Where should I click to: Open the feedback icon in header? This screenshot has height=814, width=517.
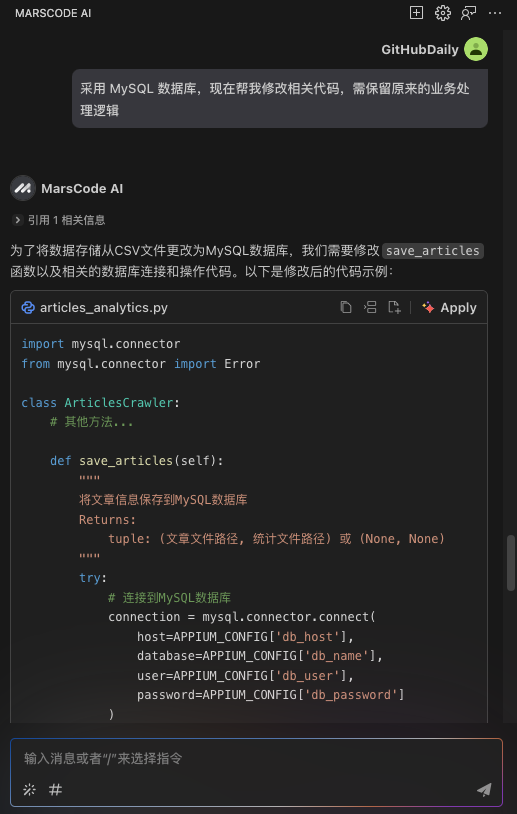468,13
